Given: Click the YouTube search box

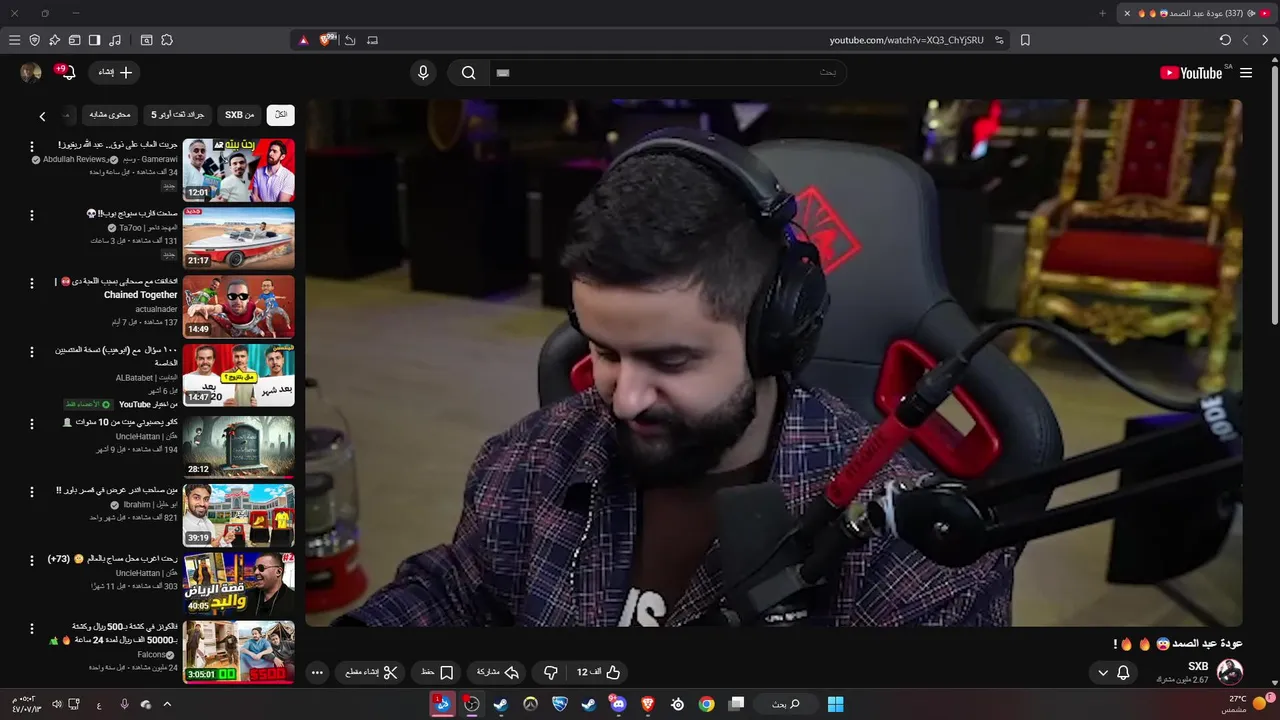Looking at the screenshot, I should (668, 72).
